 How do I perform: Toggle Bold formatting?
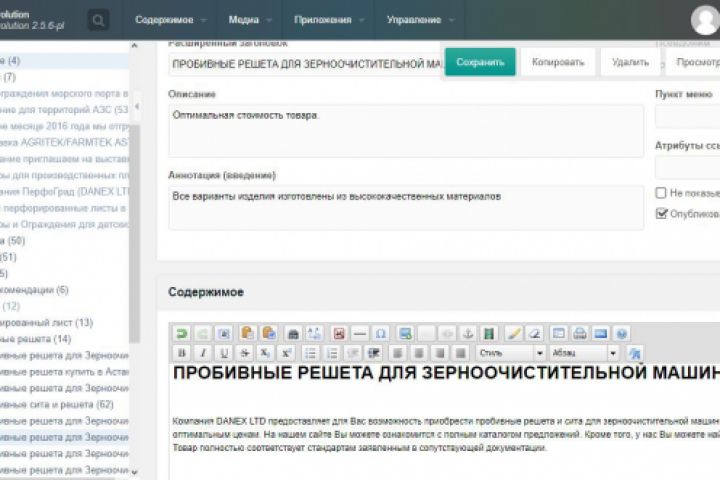[182, 353]
